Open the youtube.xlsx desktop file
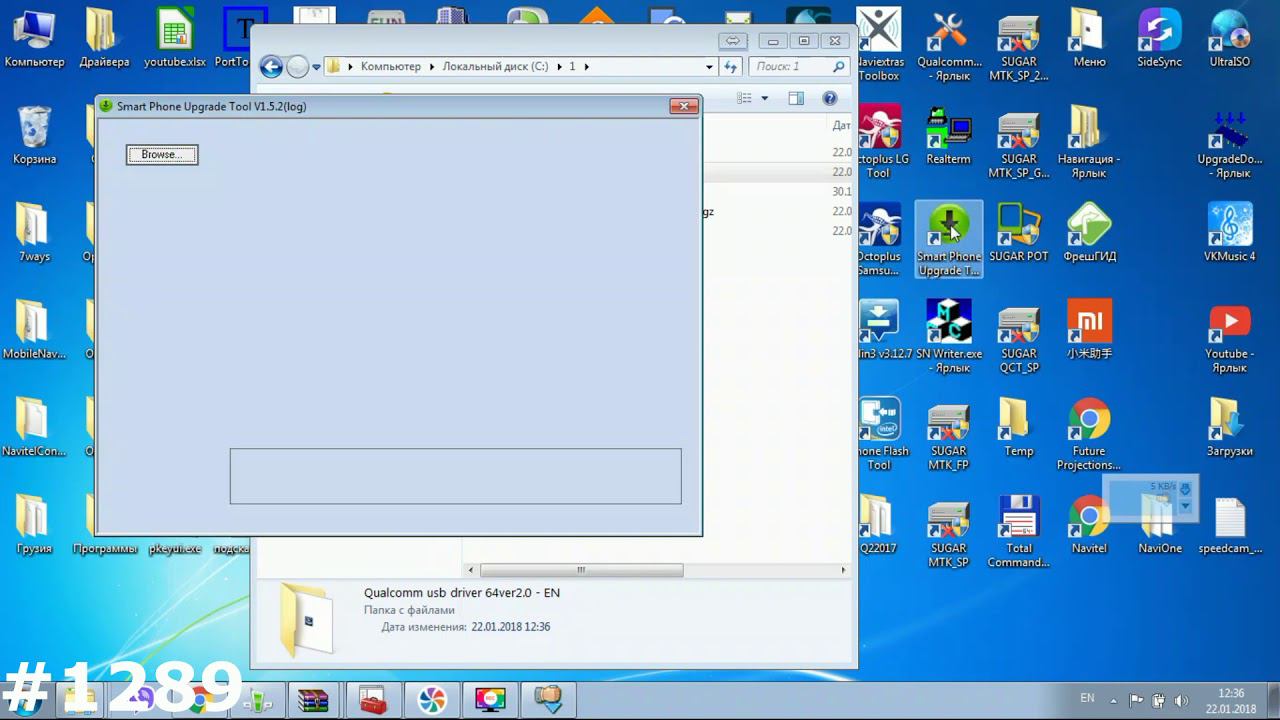Screen dimensions: 1280x720 175,38
